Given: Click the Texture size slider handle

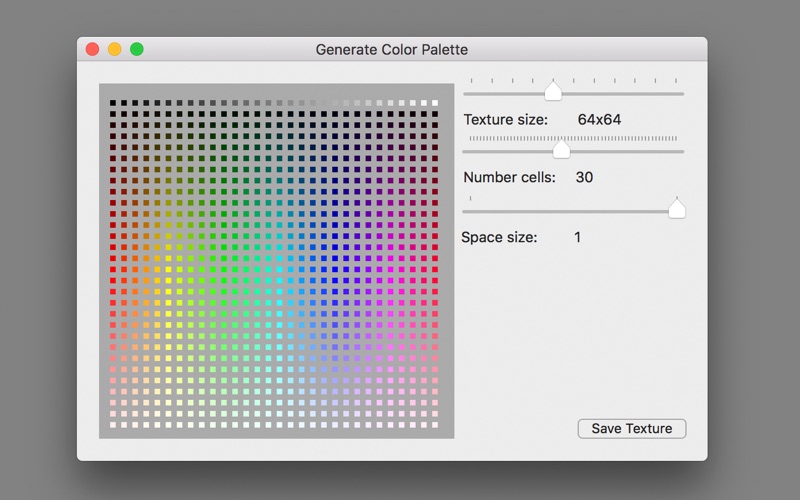Looking at the screenshot, I should (x=552, y=92).
